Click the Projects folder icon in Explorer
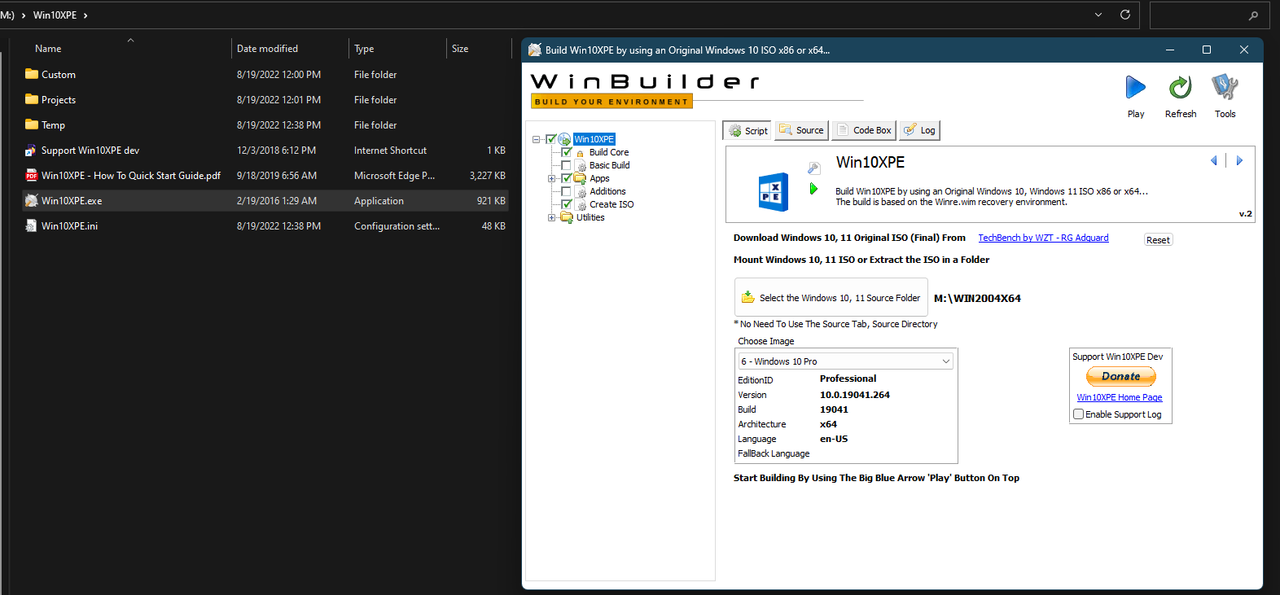Screen dimensions: 1280x595 tap(31, 99)
